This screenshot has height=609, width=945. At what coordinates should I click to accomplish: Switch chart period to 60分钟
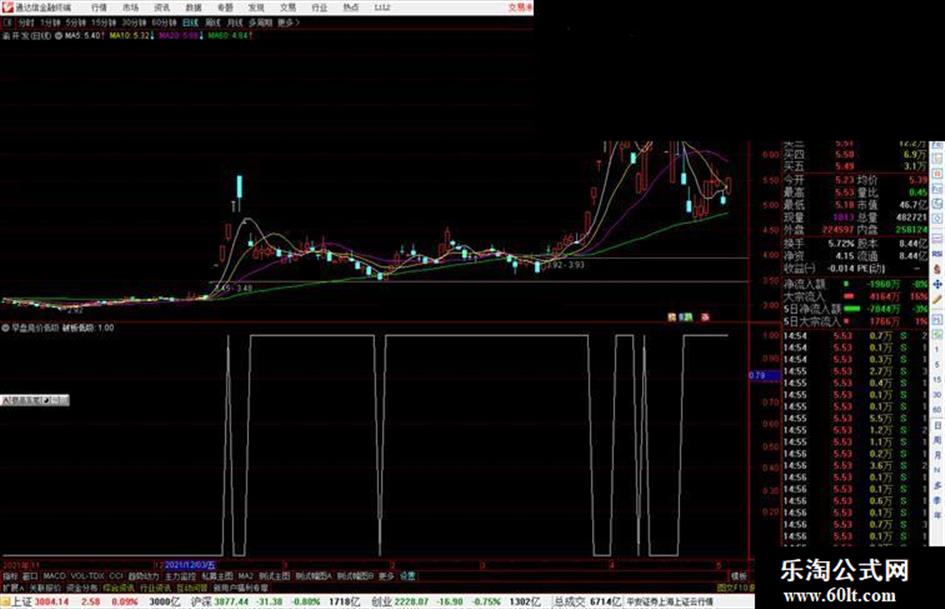tap(164, 22)
